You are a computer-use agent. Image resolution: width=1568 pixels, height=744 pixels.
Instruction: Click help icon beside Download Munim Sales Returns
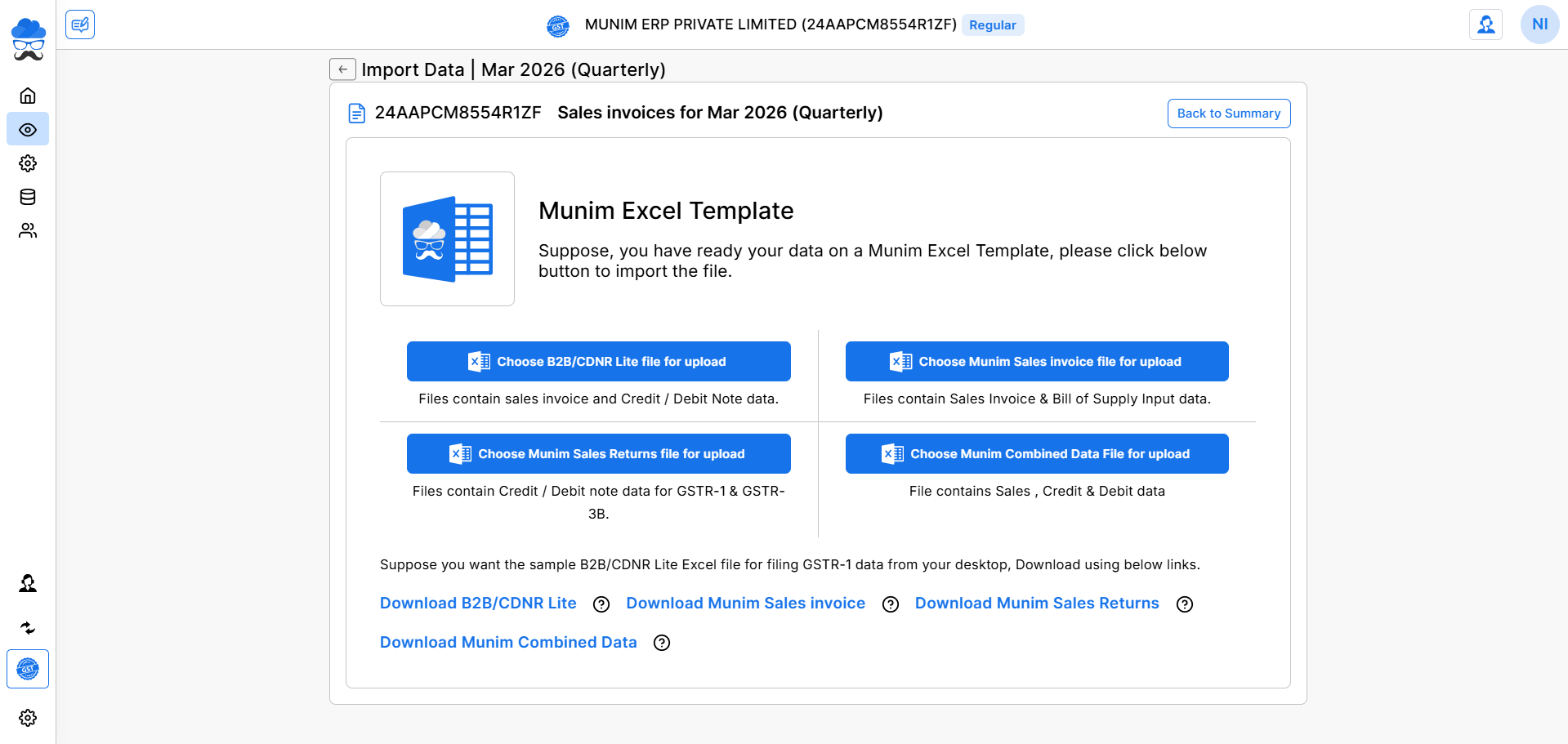point(1184,604)
